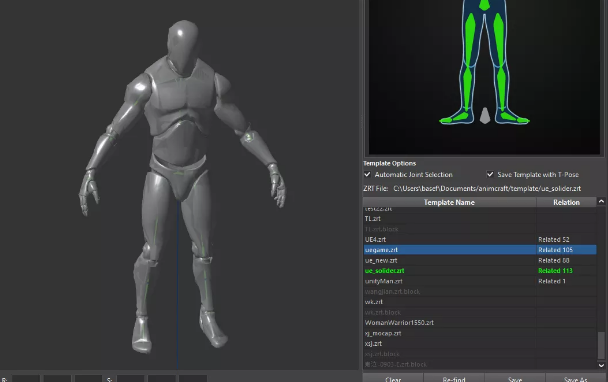Select the left thigh bone in diagram

pyautogui.click(x=470, y=39)
